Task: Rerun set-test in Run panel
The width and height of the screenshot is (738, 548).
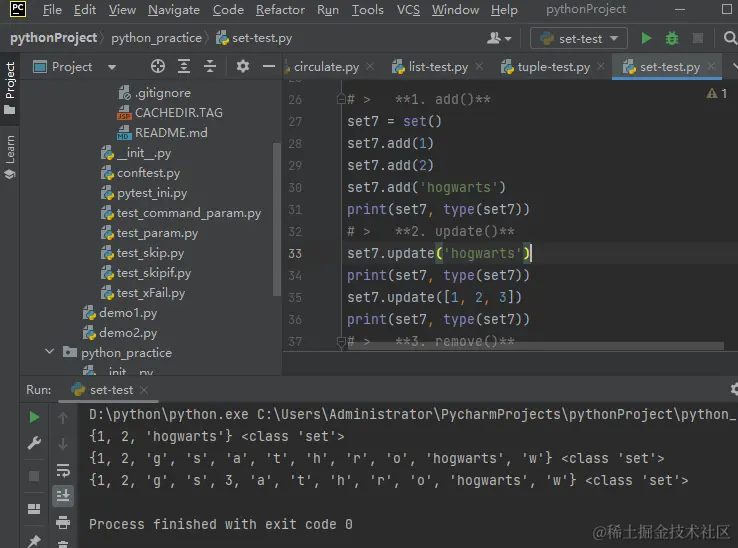Action: click(x=34, y=417)
